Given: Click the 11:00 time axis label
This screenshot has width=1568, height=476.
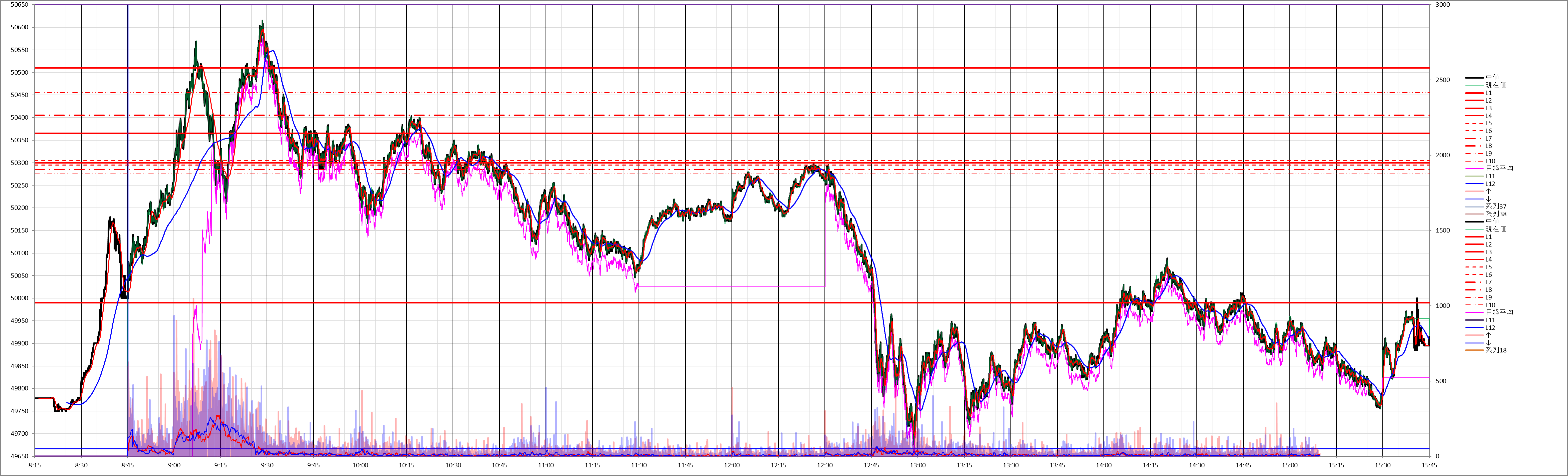Looking at the screenshot, I should (546, 466).
